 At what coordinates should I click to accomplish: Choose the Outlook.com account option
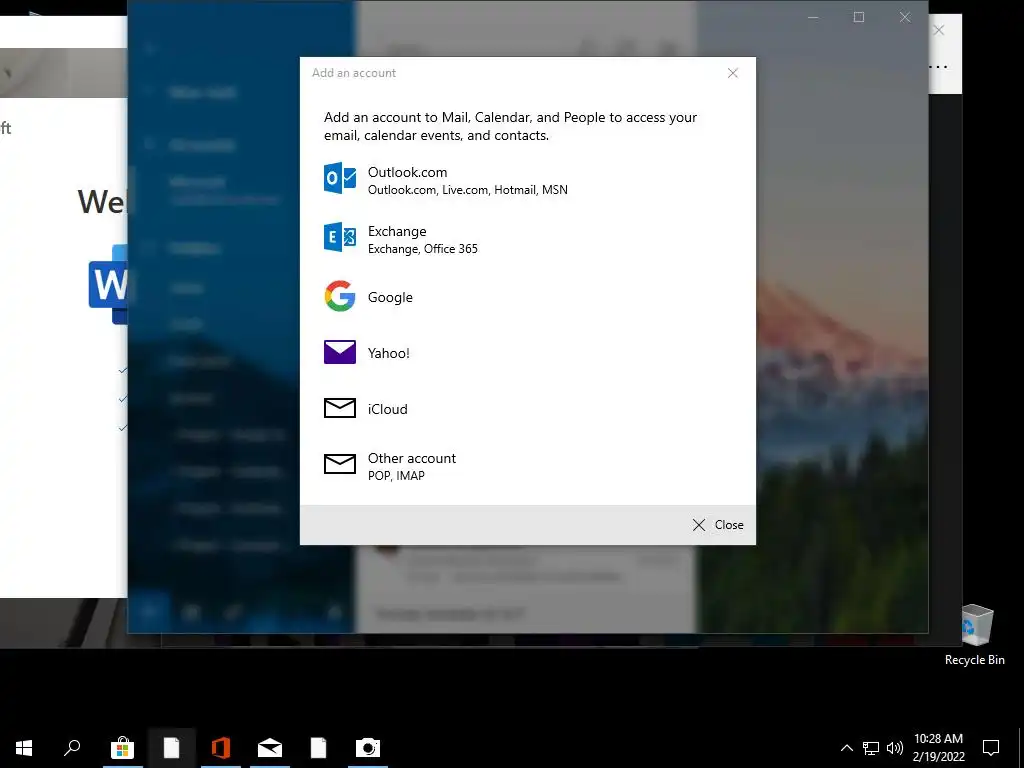click(x=528, y=180)
